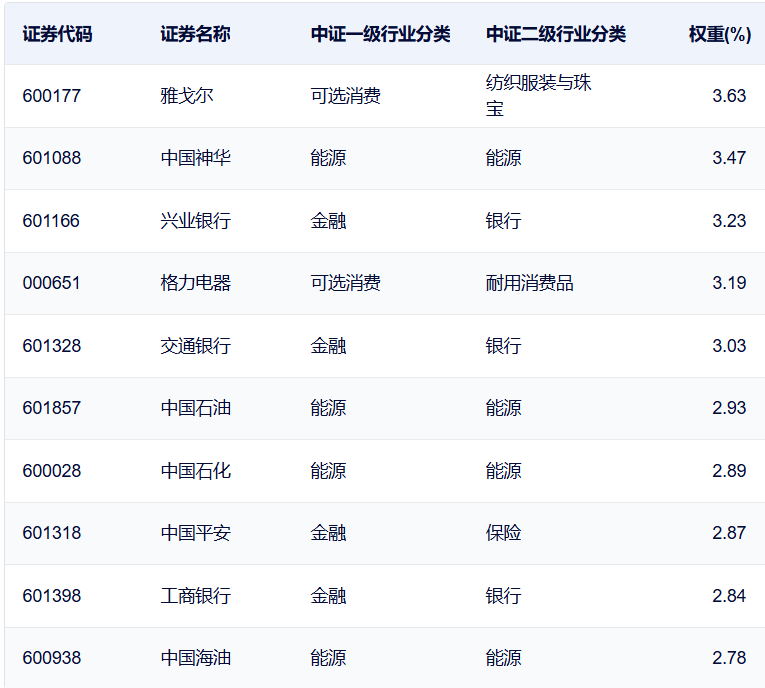Image resolution: width=765 pixels, height=688 pixels.
Task: Select the name 格力电器
Action: (x=196, y=283)
